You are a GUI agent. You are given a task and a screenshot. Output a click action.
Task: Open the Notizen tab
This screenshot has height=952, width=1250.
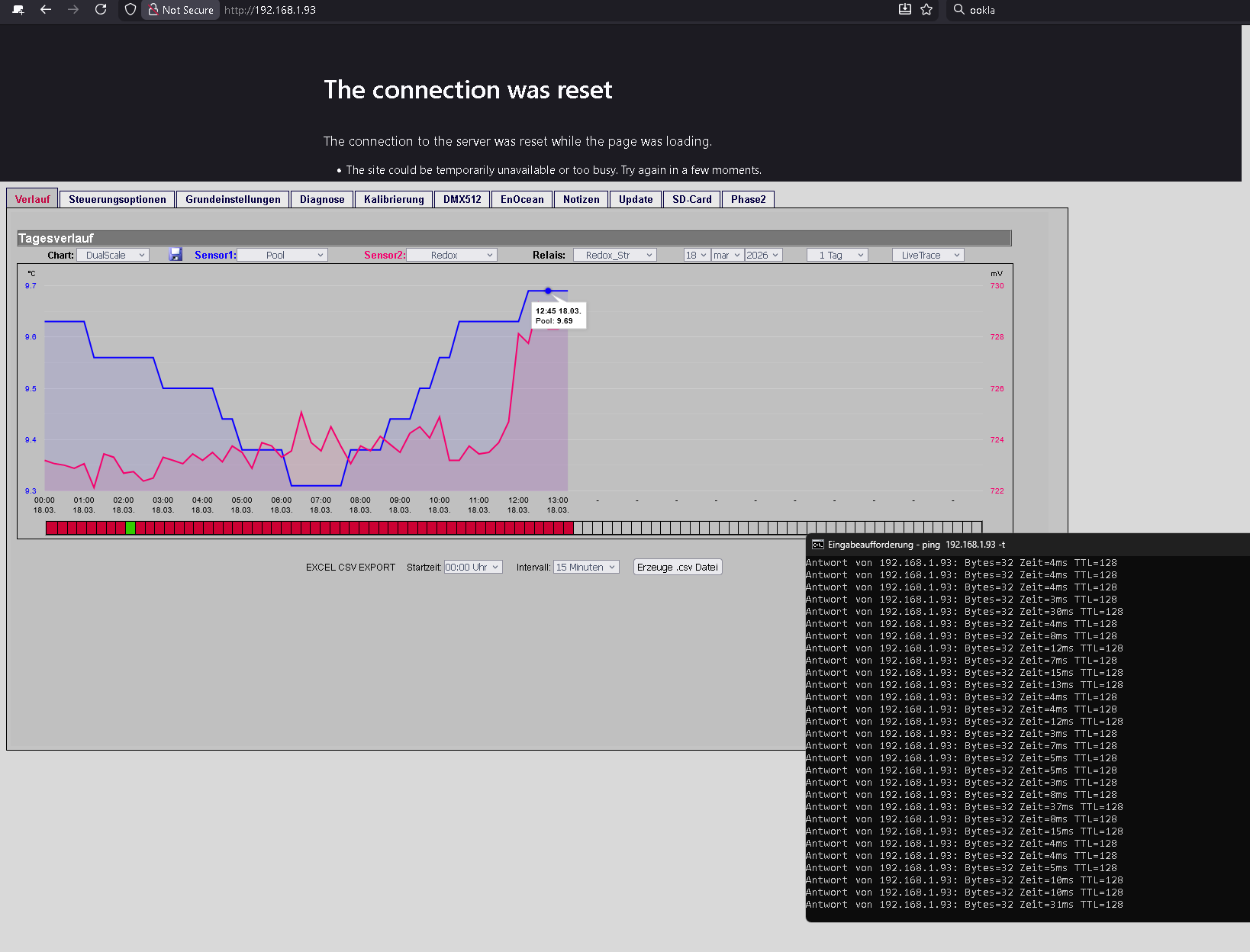click(x=582, y=199)
